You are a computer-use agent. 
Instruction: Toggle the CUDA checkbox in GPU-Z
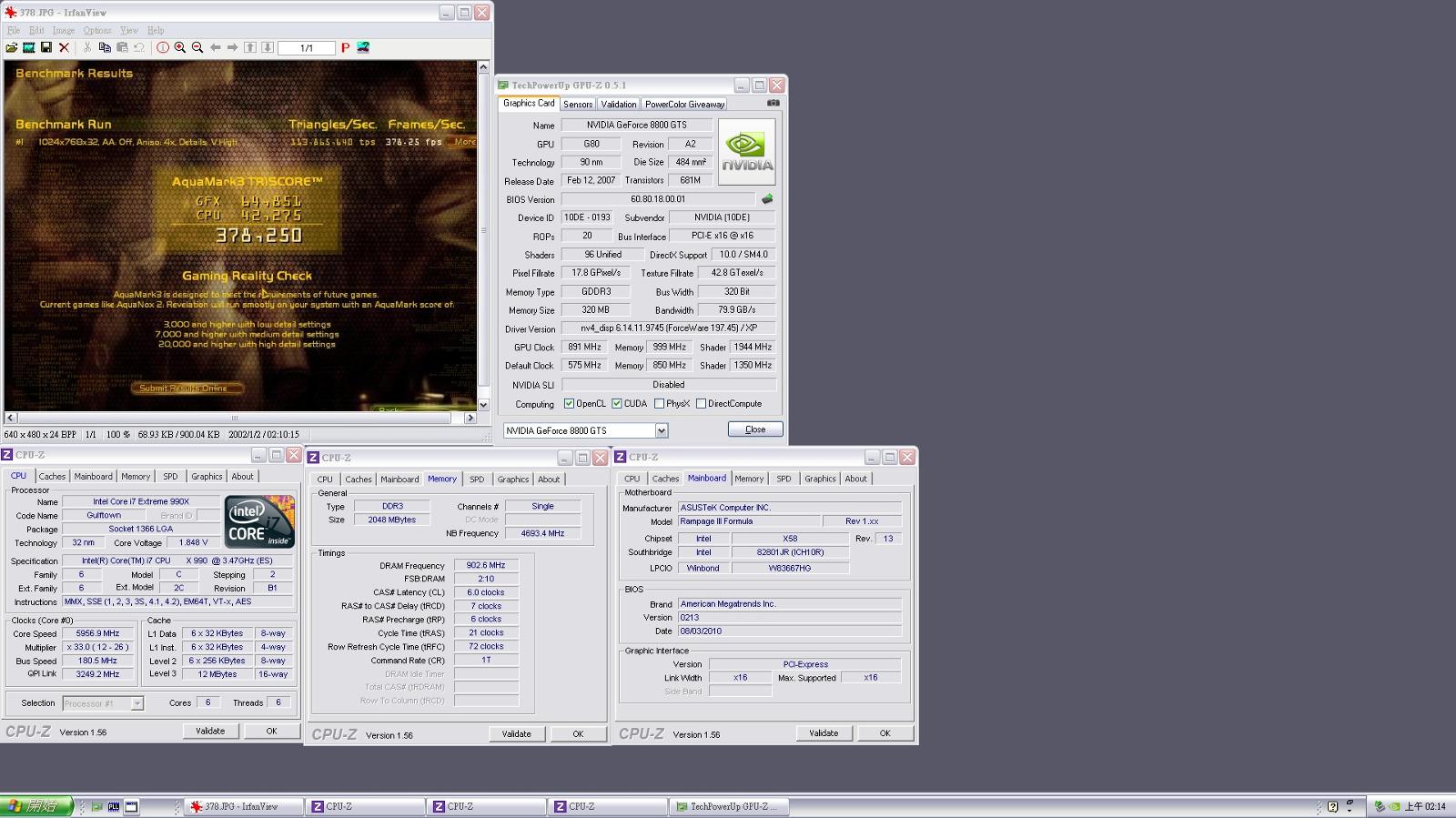617,403
